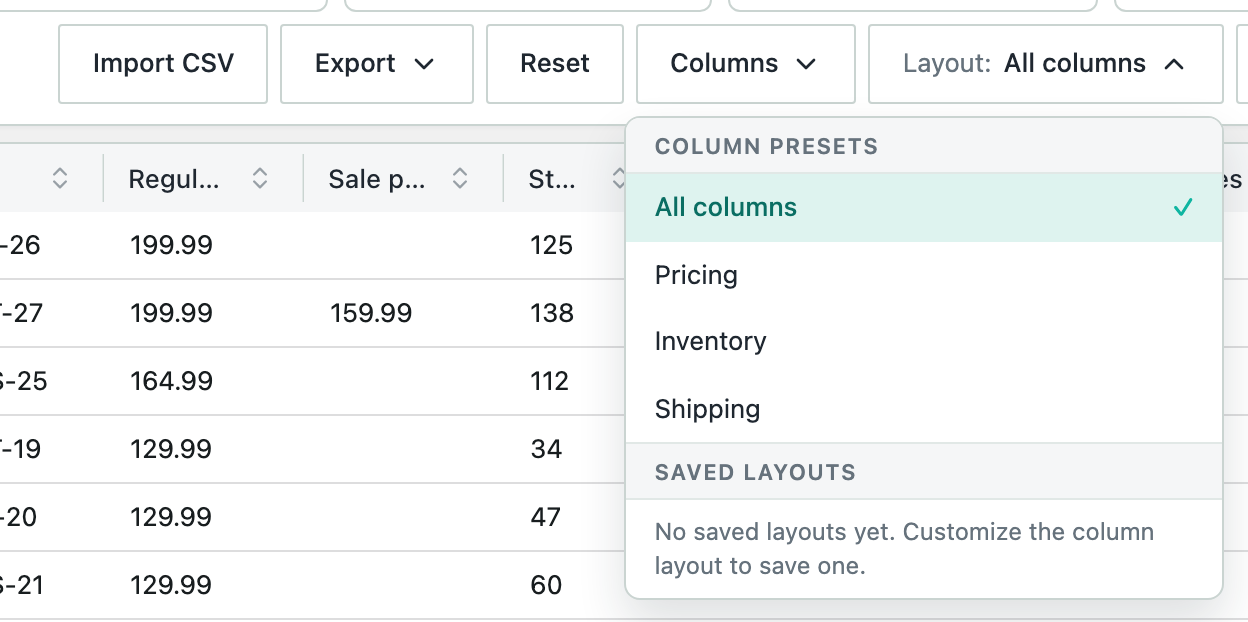The image size is (1248, 622).
Task: Click the stock cell 47
Action: (546, 517)
